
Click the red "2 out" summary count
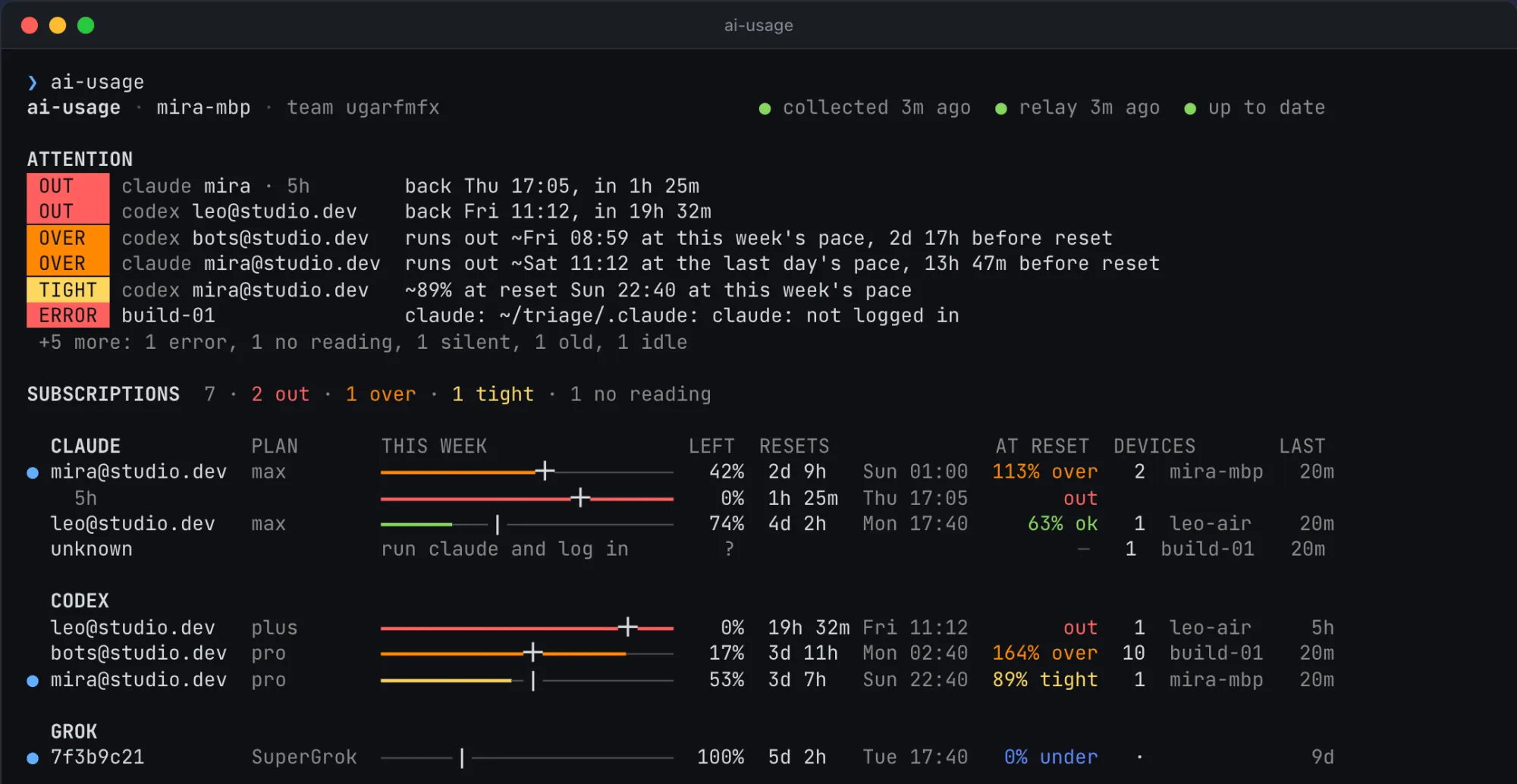click(x=281, y=394)
